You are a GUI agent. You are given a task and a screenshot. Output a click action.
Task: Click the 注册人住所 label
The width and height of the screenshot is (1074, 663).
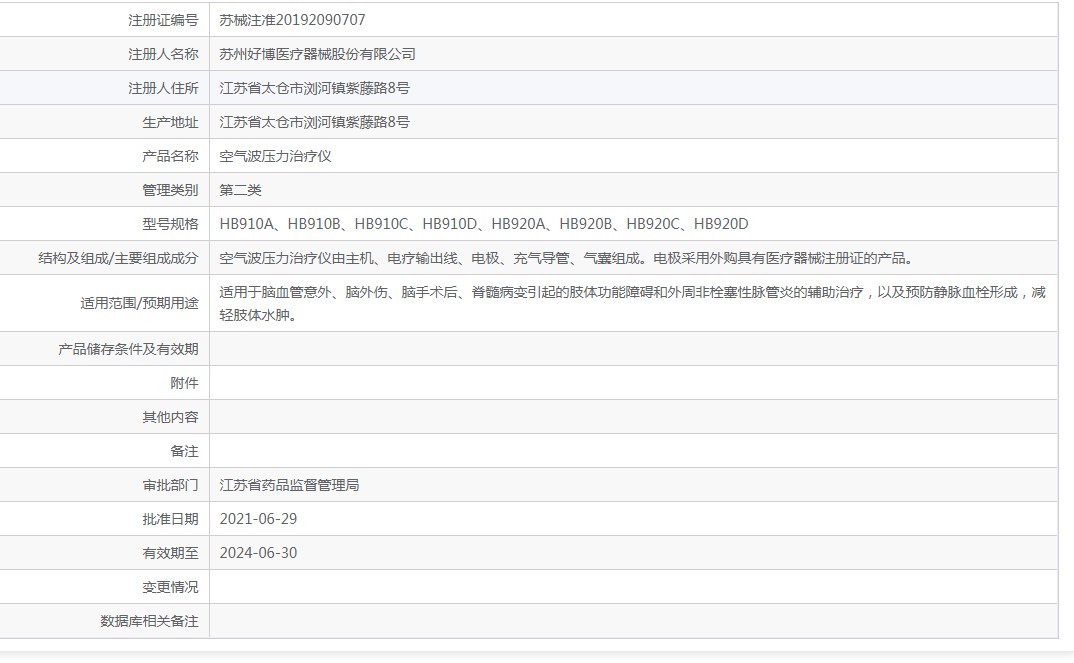[163, 88]
